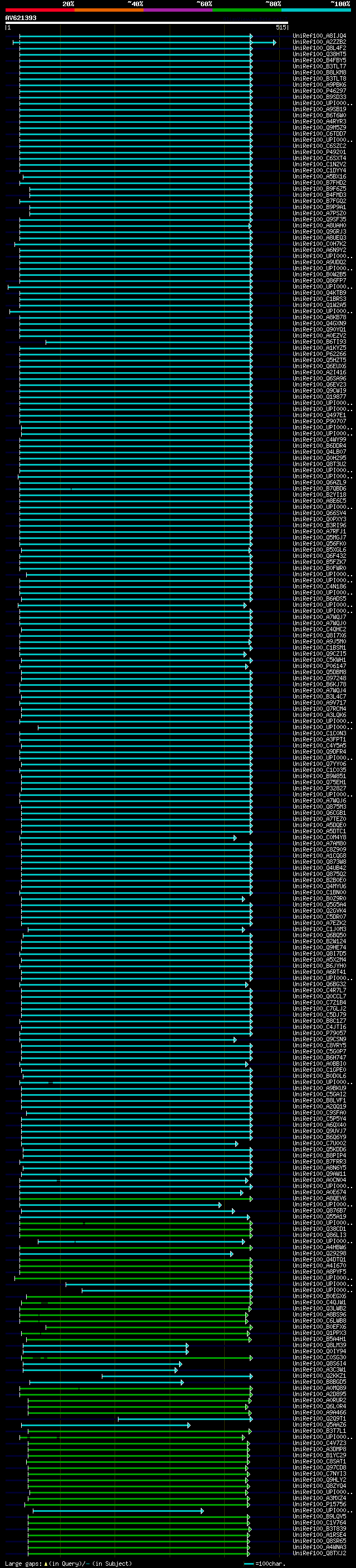Select label UniRef100_P49201
Image resolution: width=356 pixels, height=1568 pixels.
pos(319,152)
